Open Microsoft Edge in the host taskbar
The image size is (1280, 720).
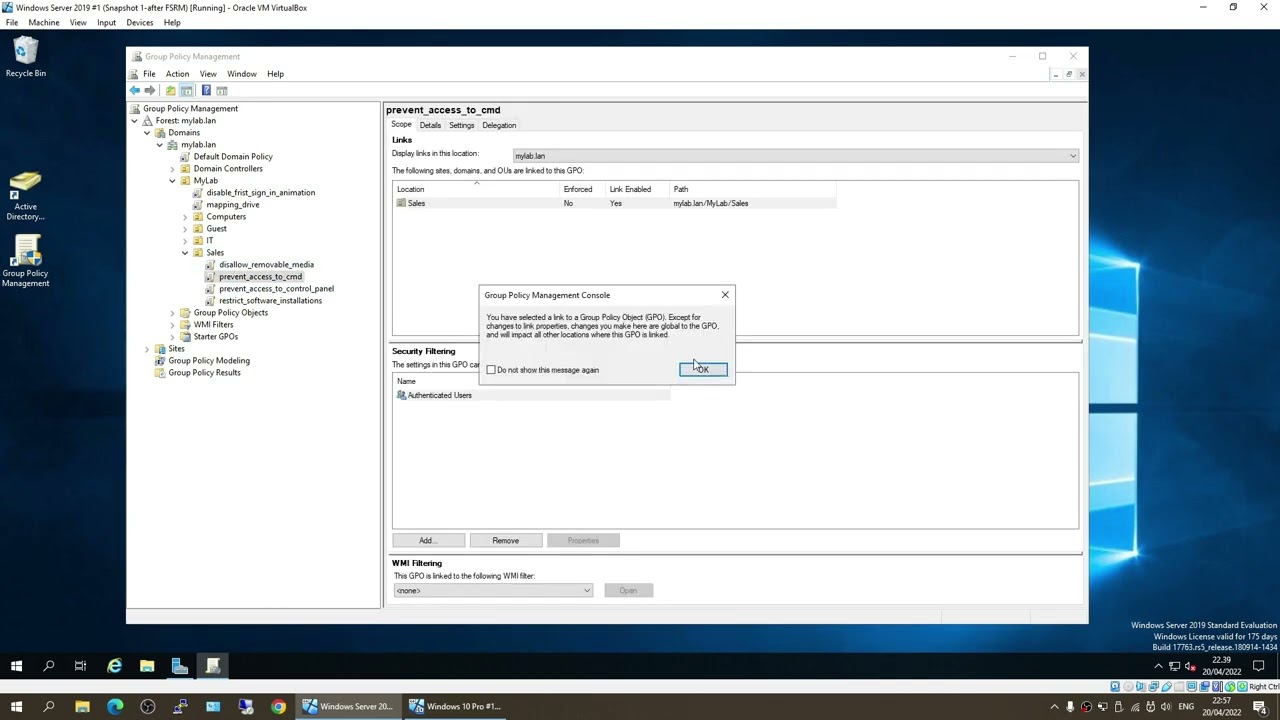click(115, 707)
